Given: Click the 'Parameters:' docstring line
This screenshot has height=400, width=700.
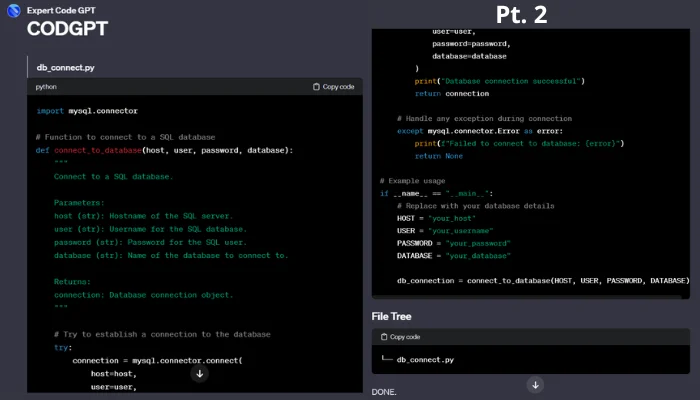Looking at the screenshot, I should point(79,203).
